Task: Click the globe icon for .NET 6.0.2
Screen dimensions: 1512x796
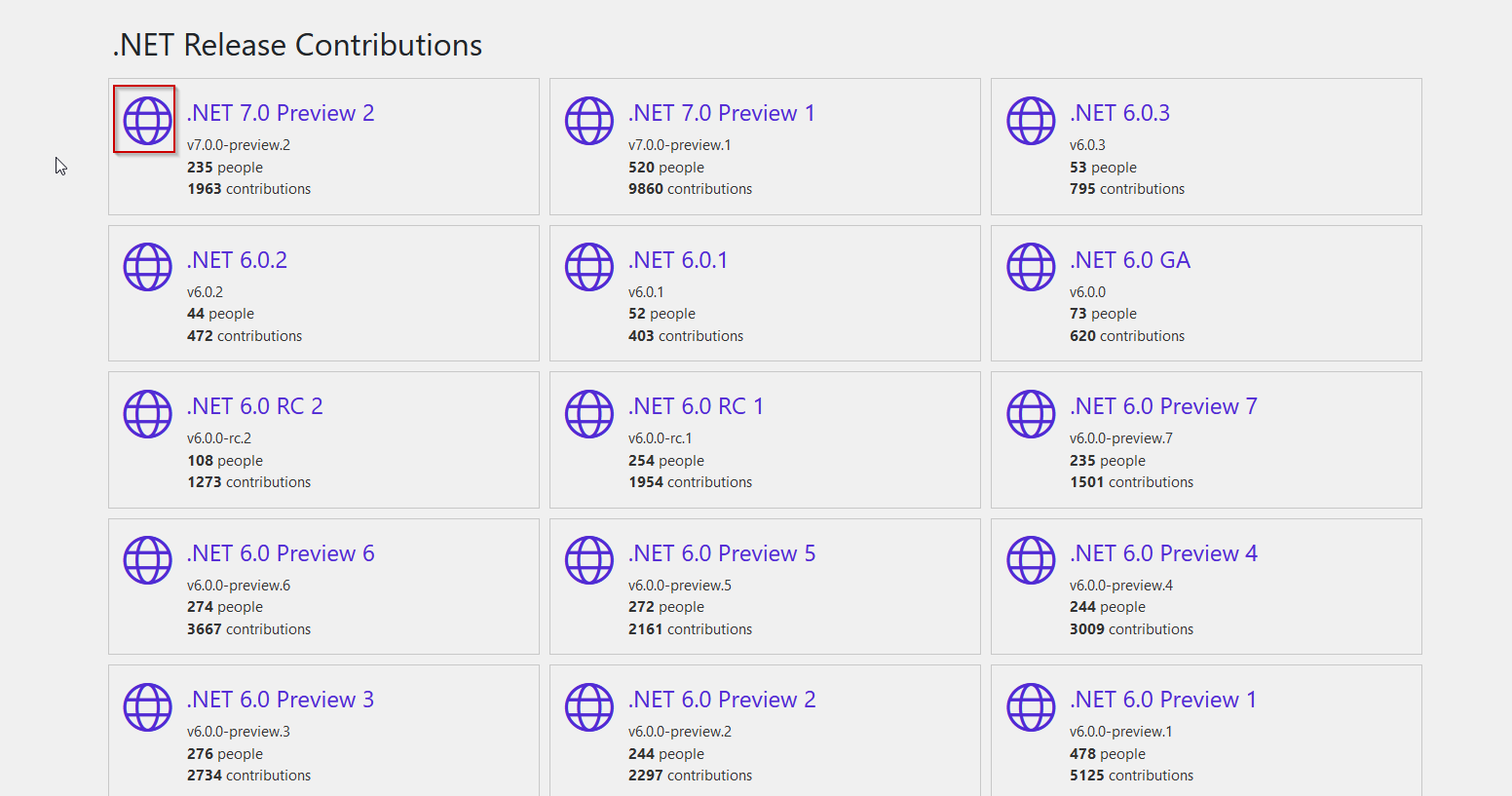Action: click(x=147, y=267)
